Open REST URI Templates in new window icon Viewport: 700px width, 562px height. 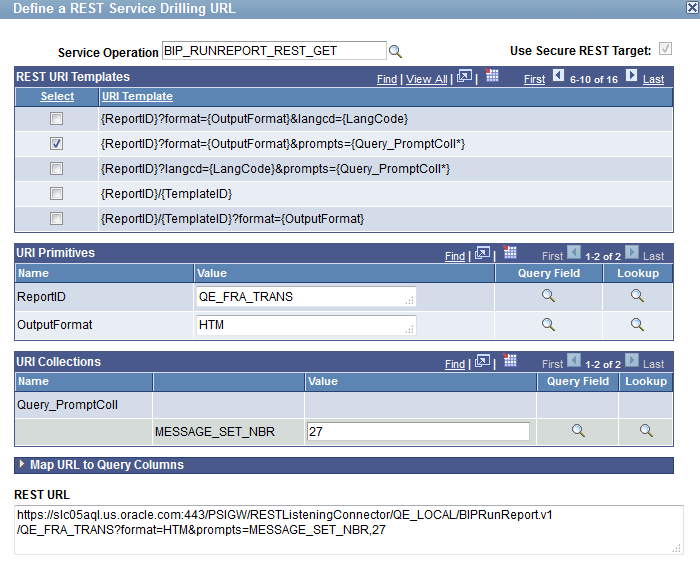coord(464,76)
